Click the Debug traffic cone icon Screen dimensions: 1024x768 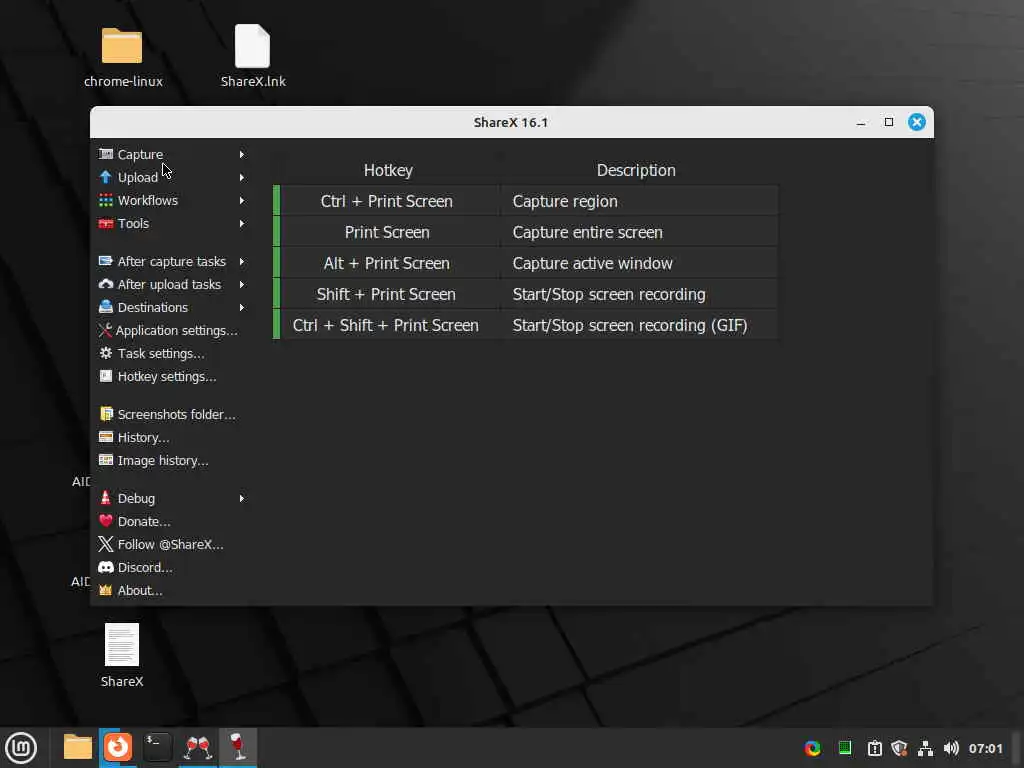(106, 498)
